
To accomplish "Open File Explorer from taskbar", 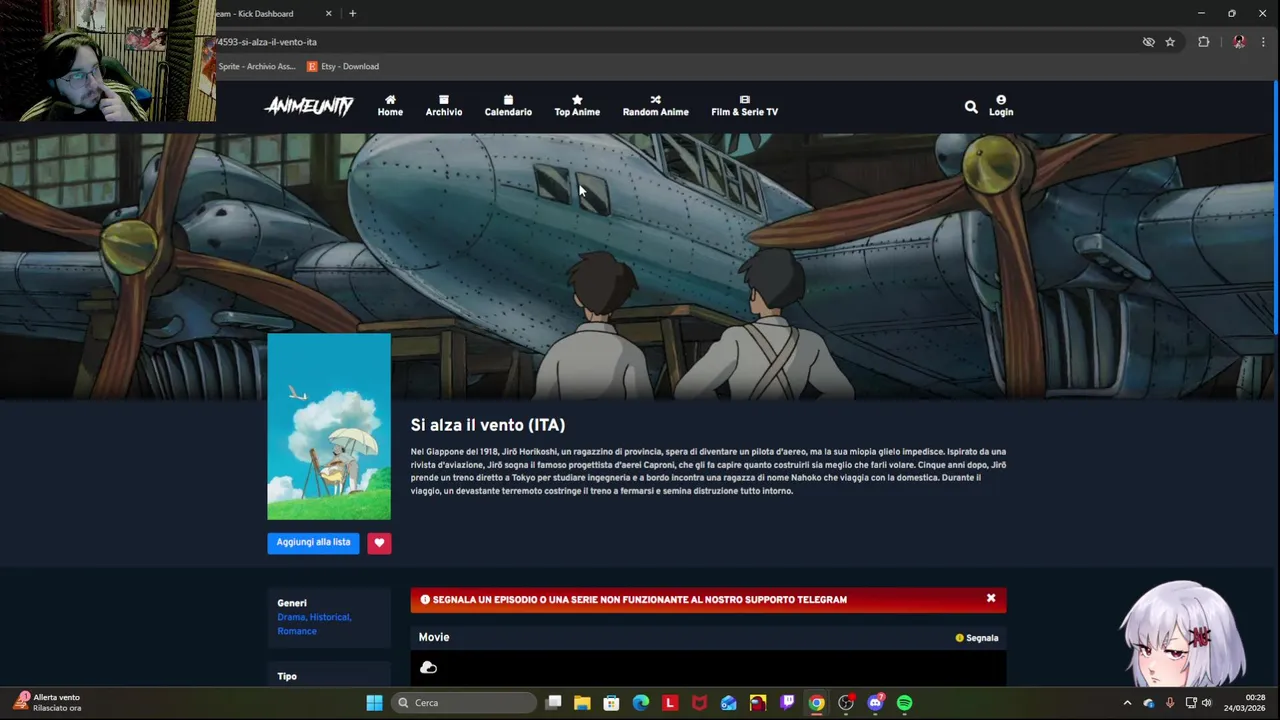I will (582, 703).
